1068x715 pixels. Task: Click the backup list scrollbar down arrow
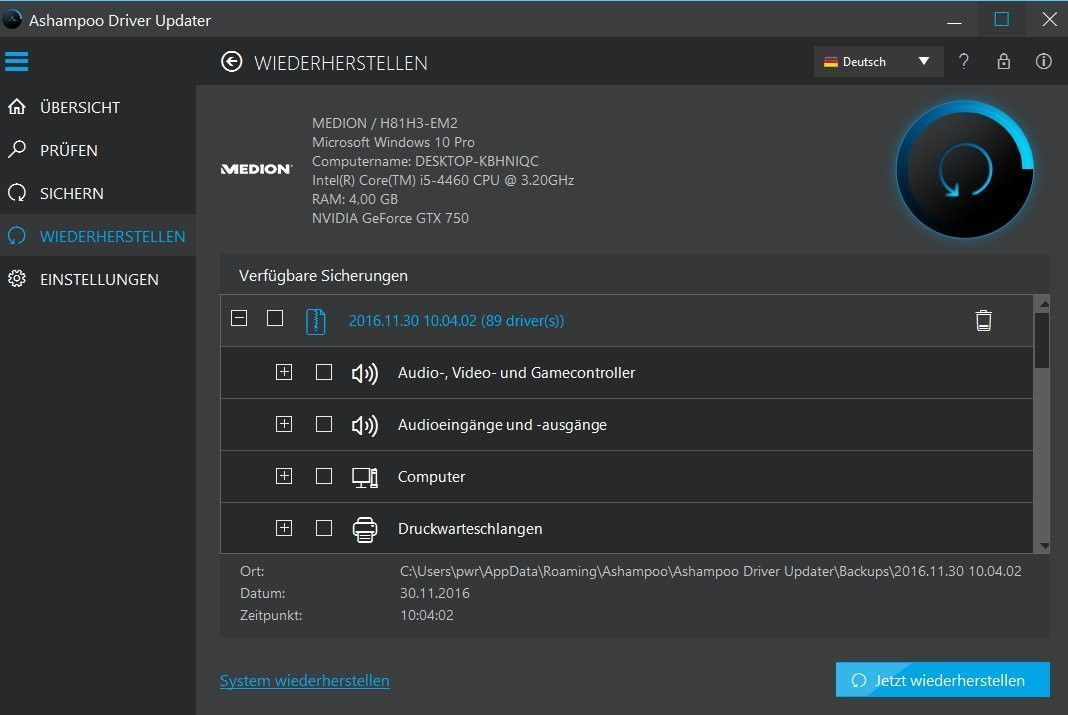click(1043, 546)
